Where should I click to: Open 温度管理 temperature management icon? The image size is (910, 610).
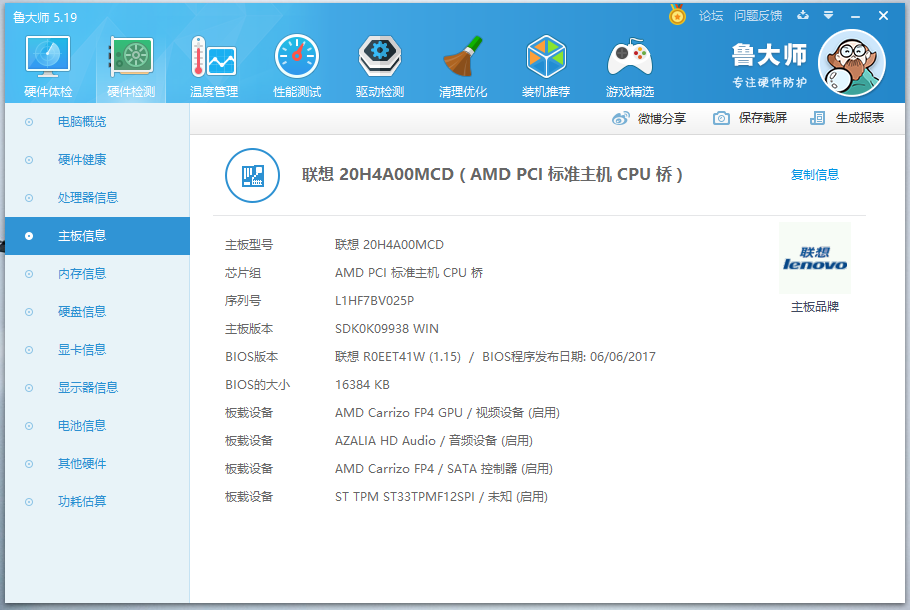click(214, 57)
